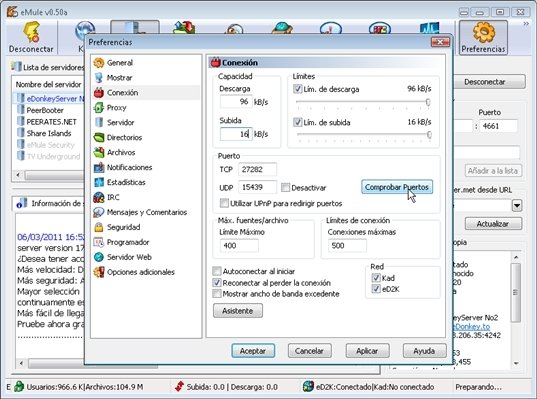Select Servidor in preferences list

120,122
